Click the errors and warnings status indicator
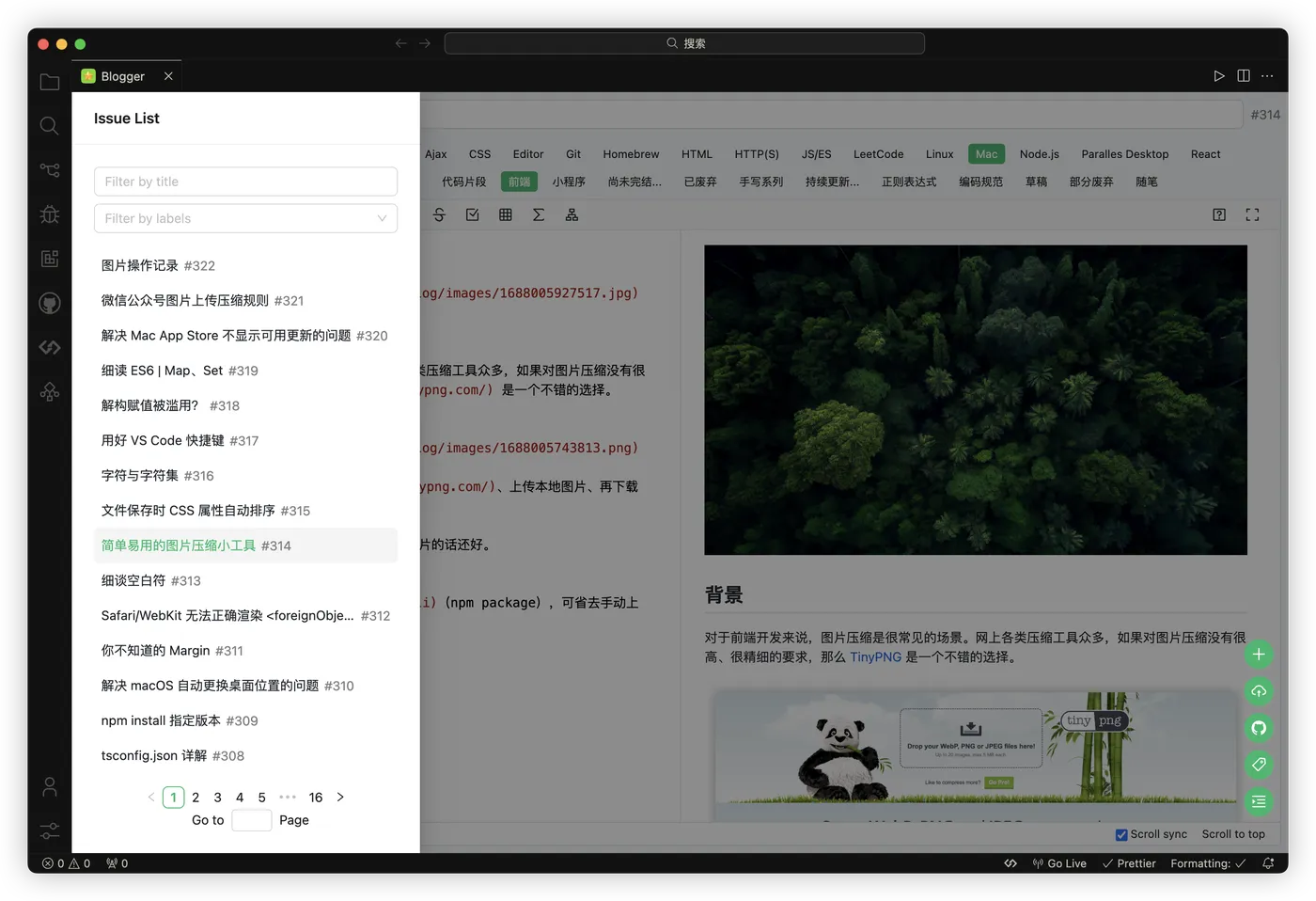This screenshot has width=1316, height=901. [66, 863]
